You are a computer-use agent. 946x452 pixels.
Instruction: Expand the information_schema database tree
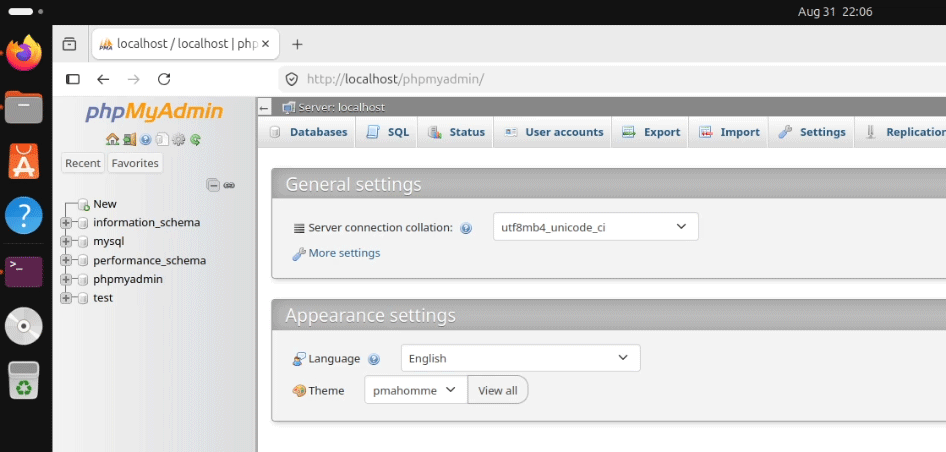pyautogui.click(x=66, y=223)
